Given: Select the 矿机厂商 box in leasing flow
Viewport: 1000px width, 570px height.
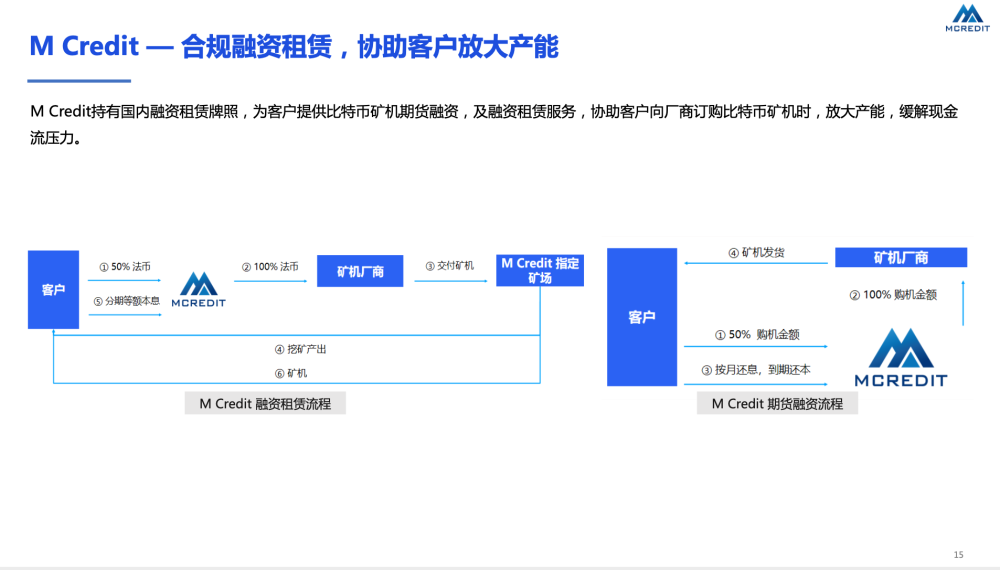Looking at the screenshot, I should point(360,271).
